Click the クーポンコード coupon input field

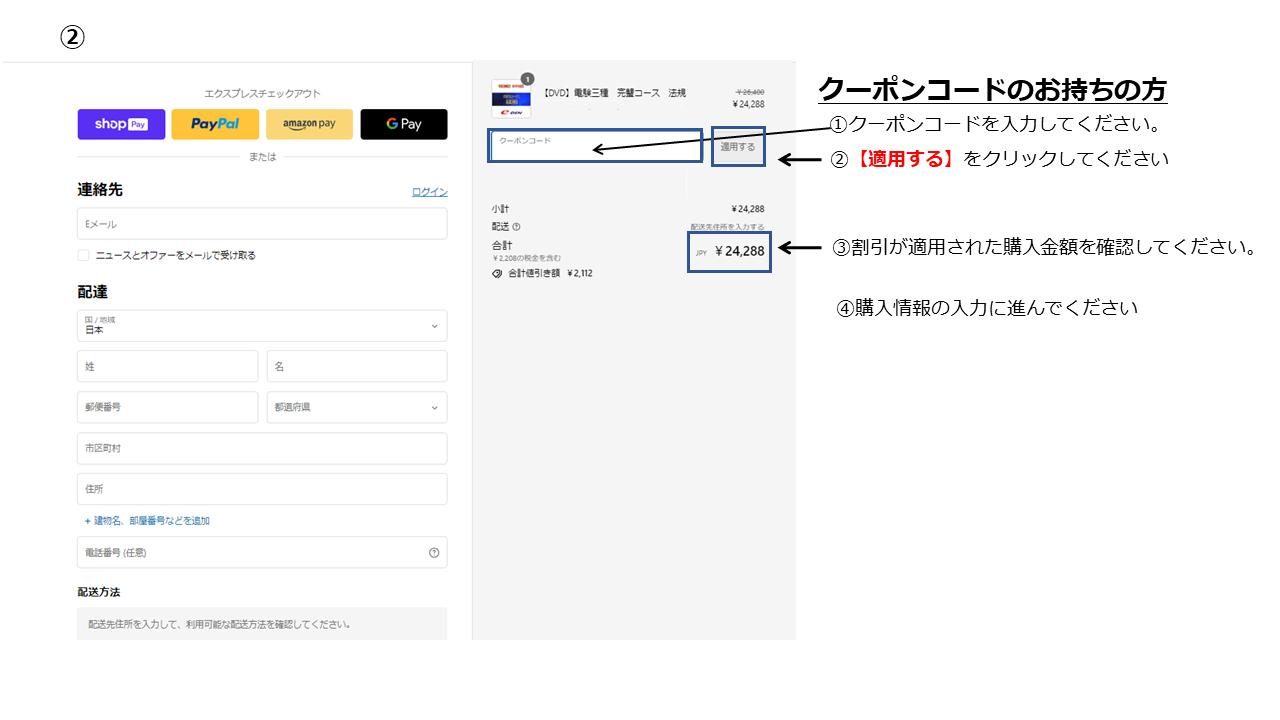coord(595,146)
